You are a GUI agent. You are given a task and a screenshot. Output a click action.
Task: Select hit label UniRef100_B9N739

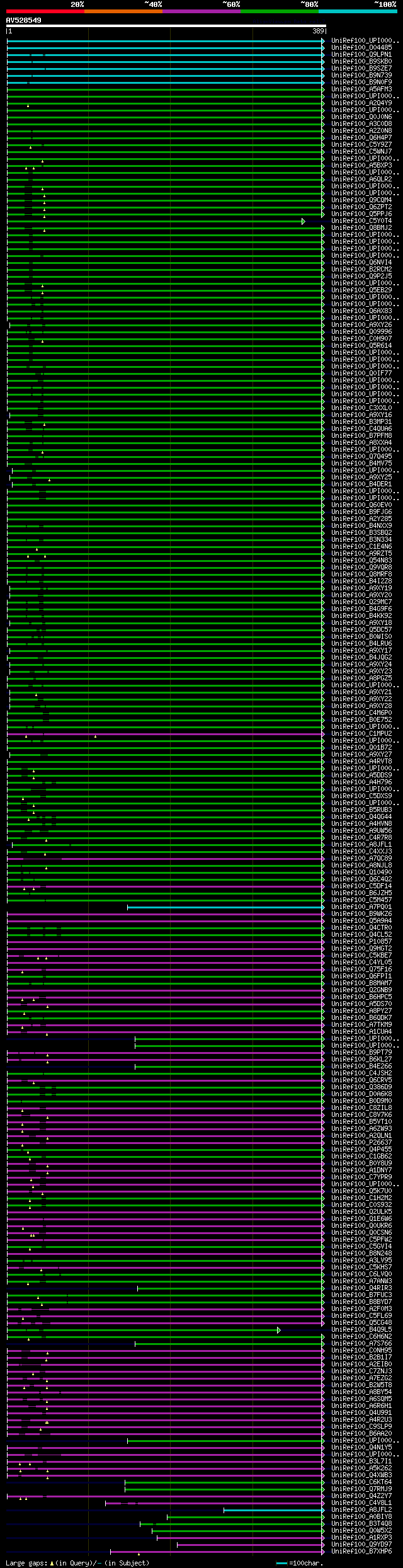click(x=361, y=76)
